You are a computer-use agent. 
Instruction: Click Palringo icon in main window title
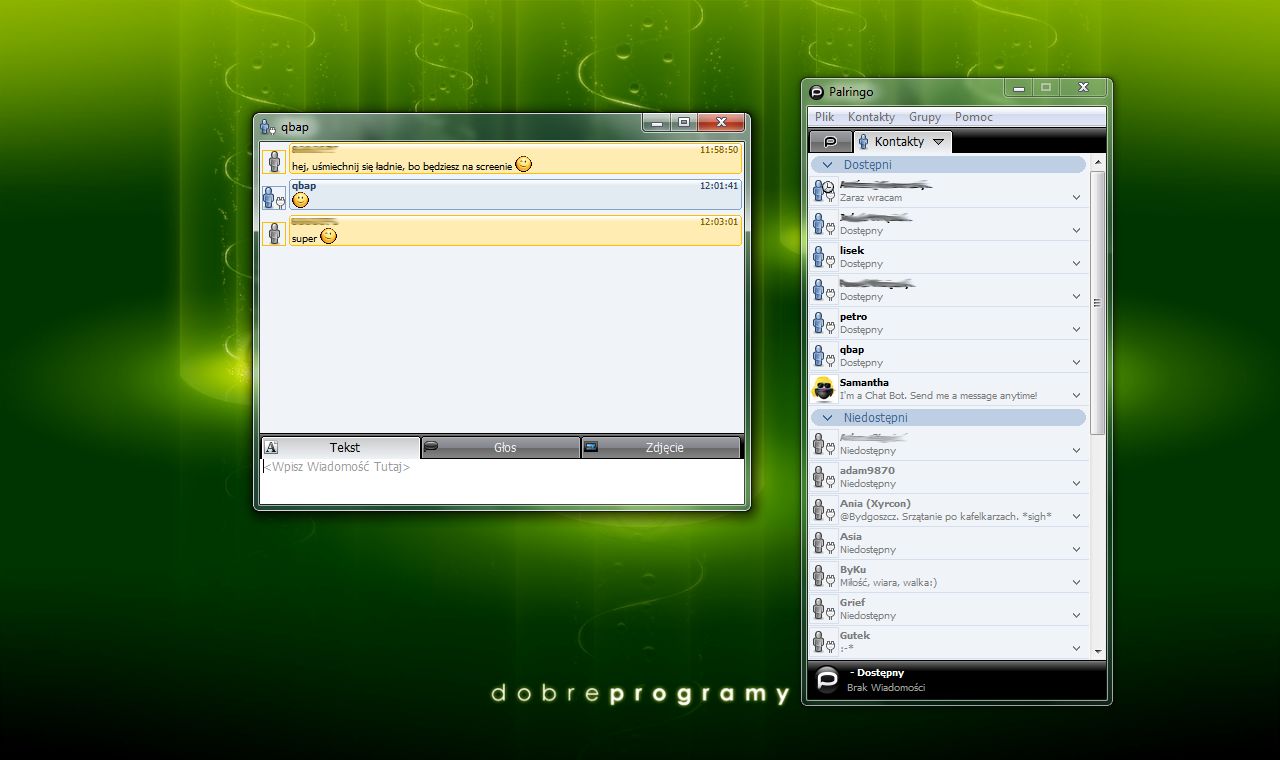click(817, 92)
